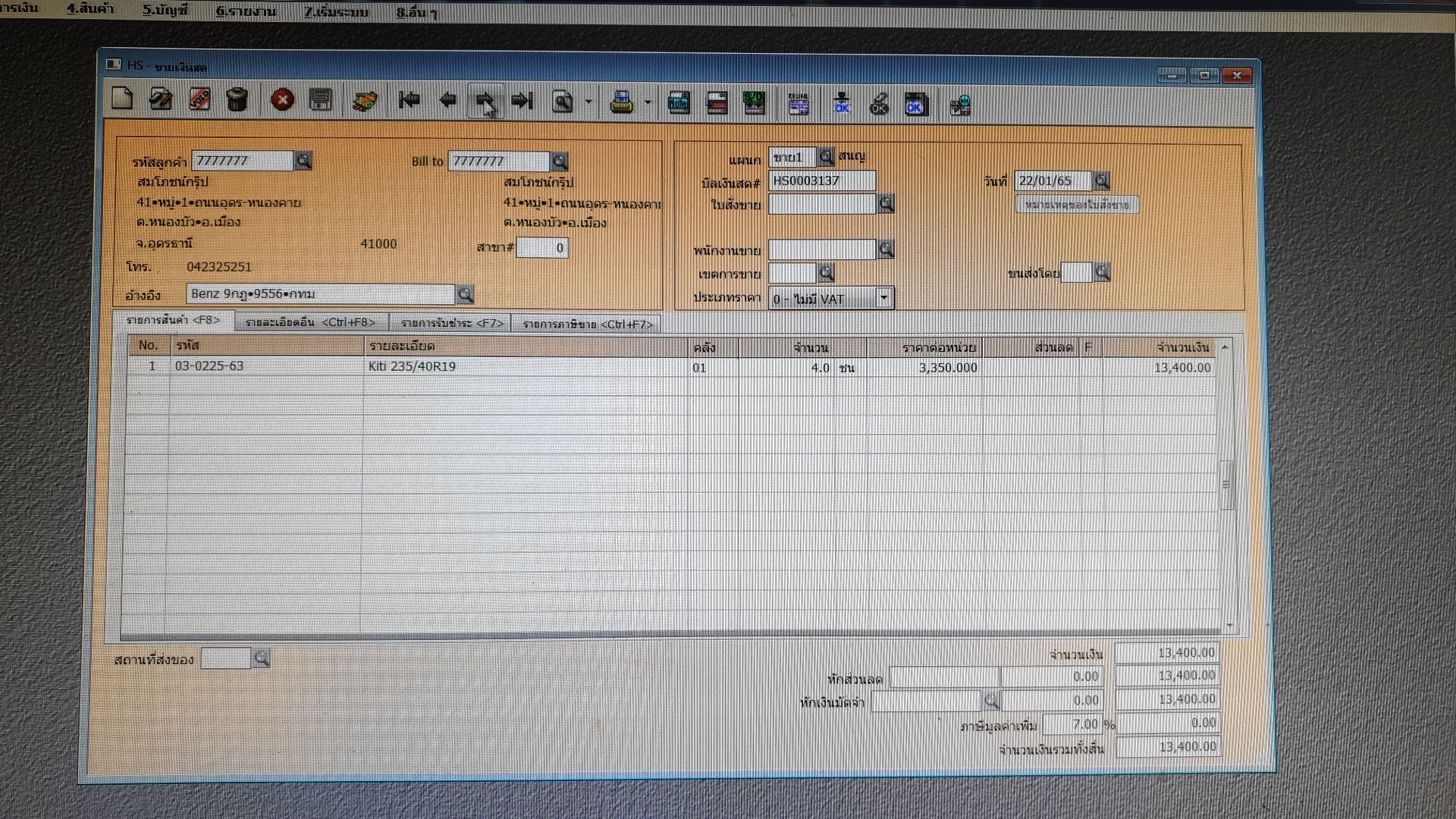Viewport: 1456px width, 819px height.
Task: Open the 5.บัญชี menu
Action: (x=165, y=10)
